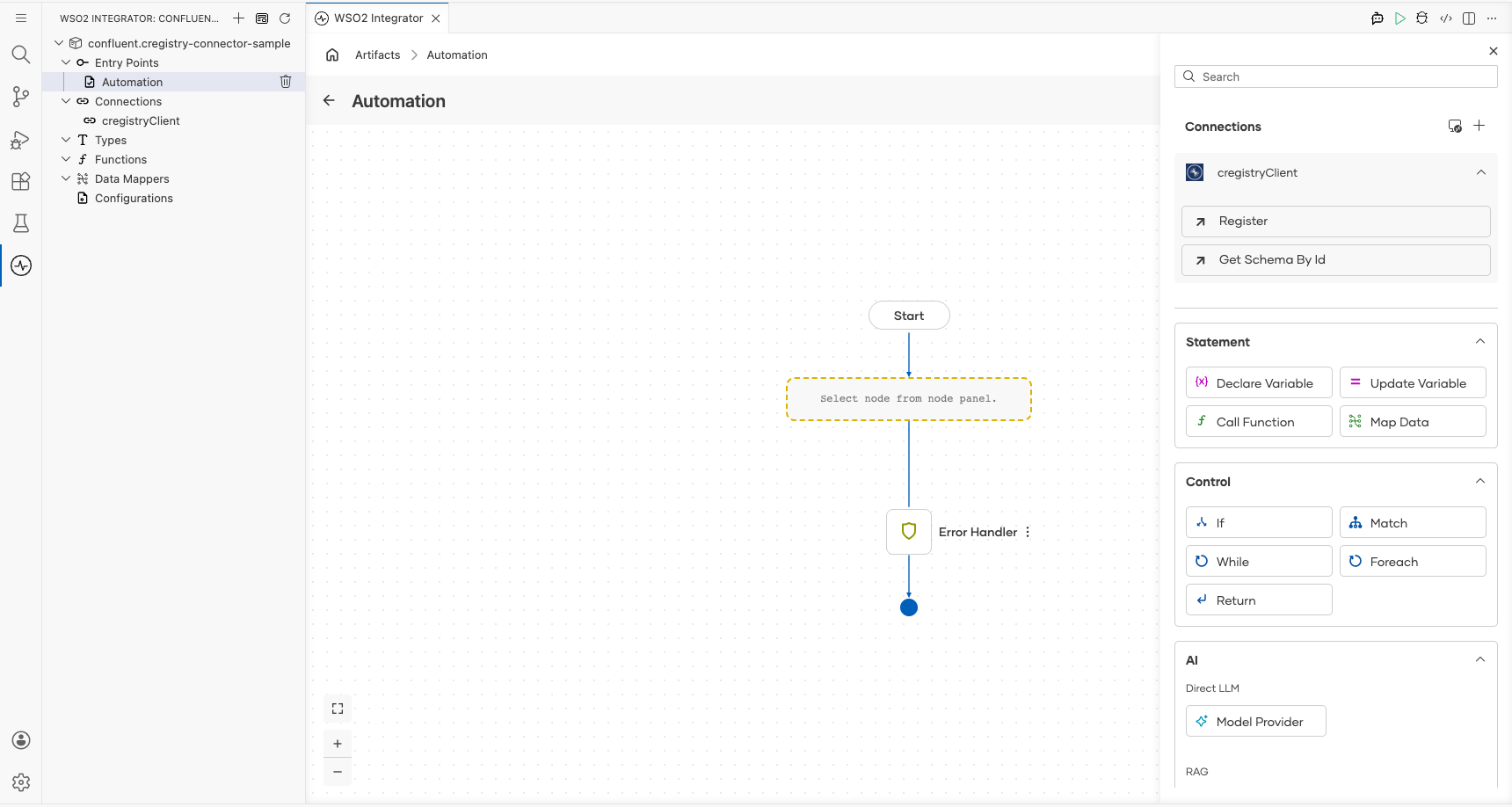Add a Match control node

(1413, 522)
